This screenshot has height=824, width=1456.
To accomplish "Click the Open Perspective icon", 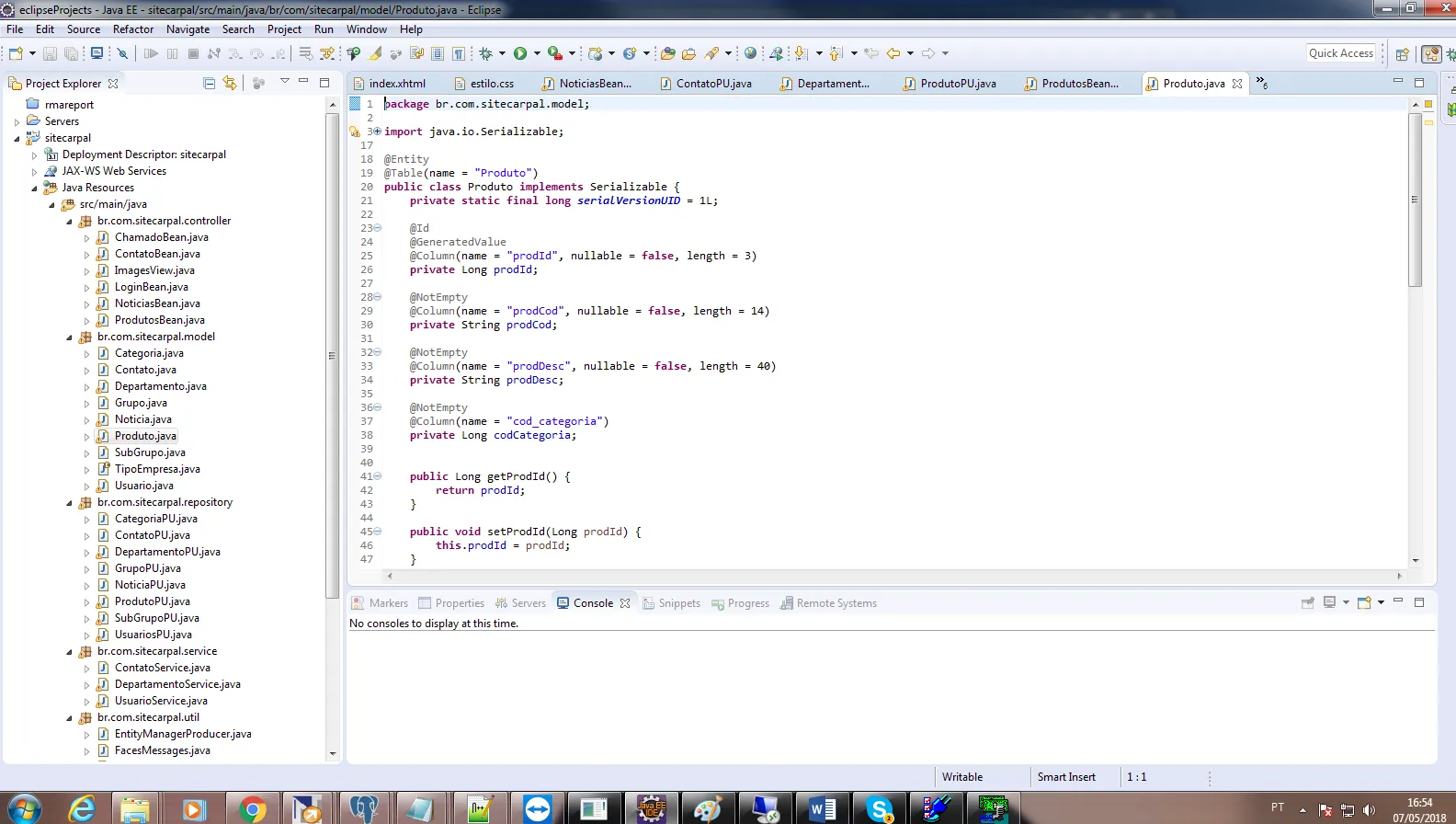I will point(1402,54).
